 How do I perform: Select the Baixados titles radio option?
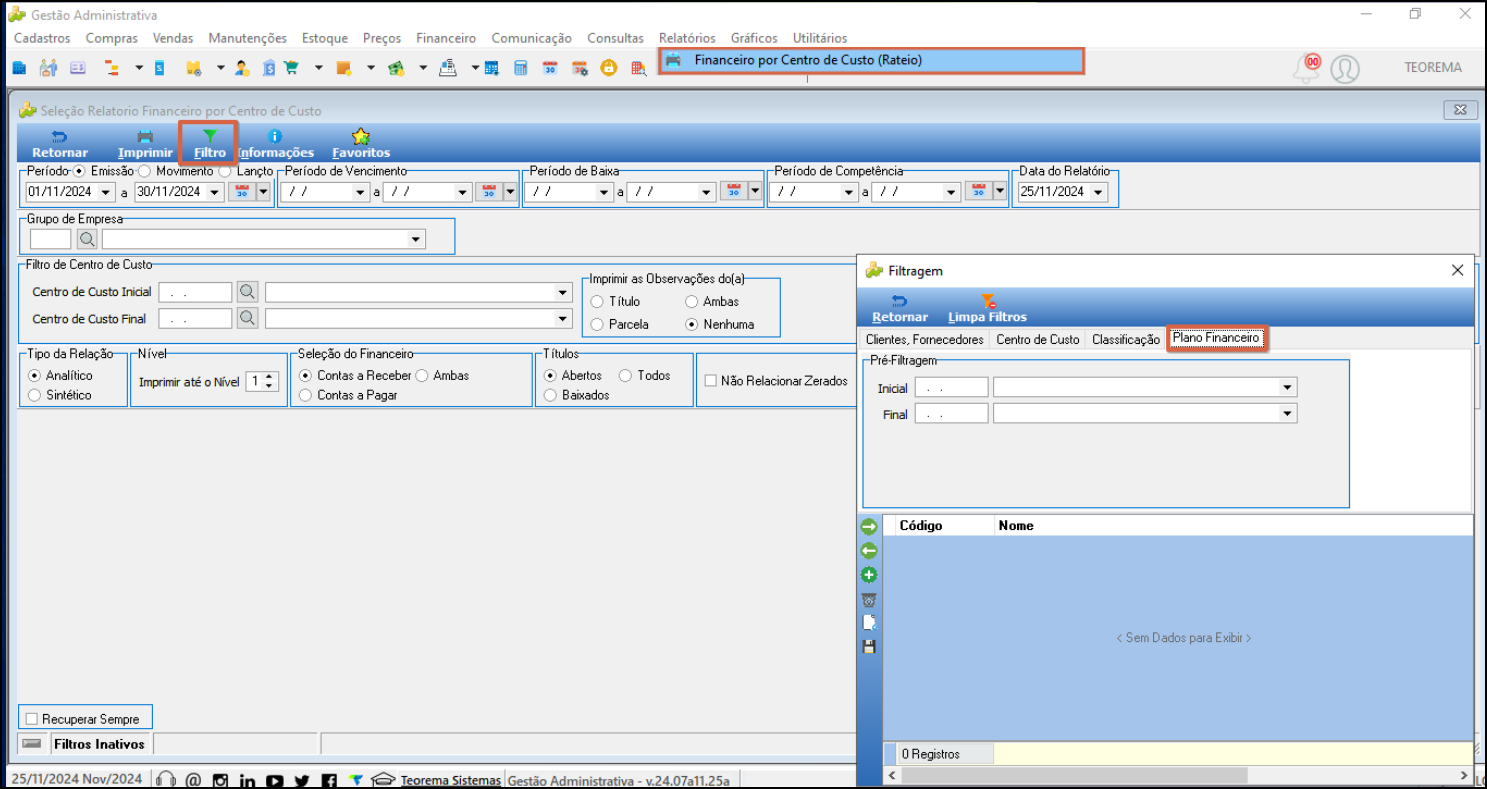551,395
